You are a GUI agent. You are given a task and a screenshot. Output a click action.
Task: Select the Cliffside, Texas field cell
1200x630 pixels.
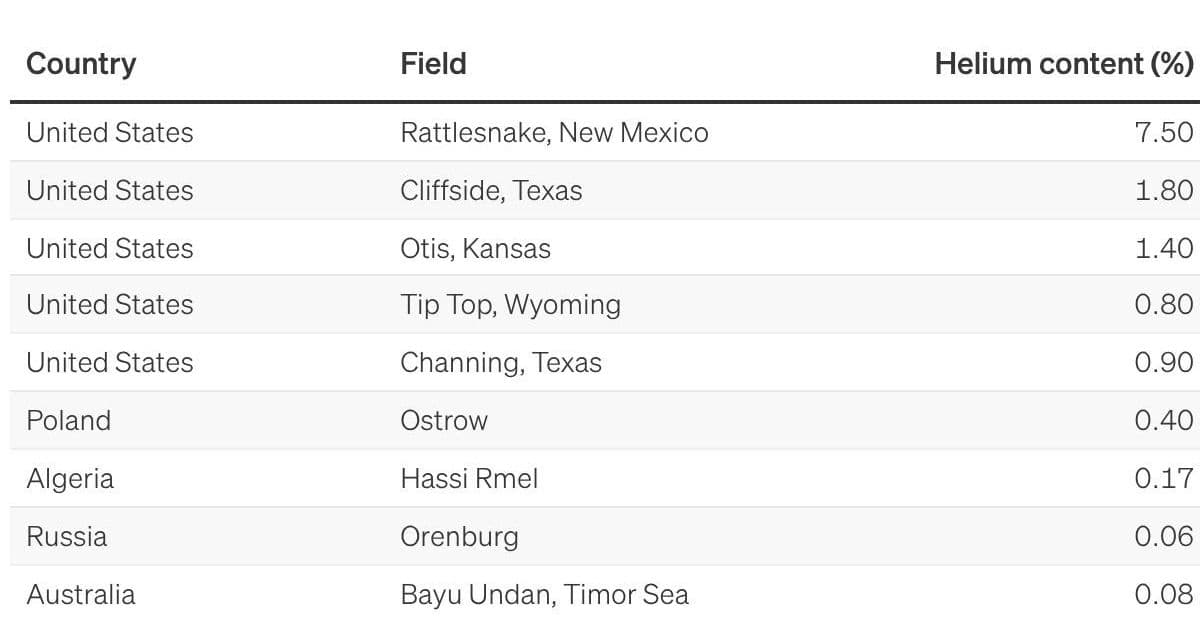[x=491, y=191]
